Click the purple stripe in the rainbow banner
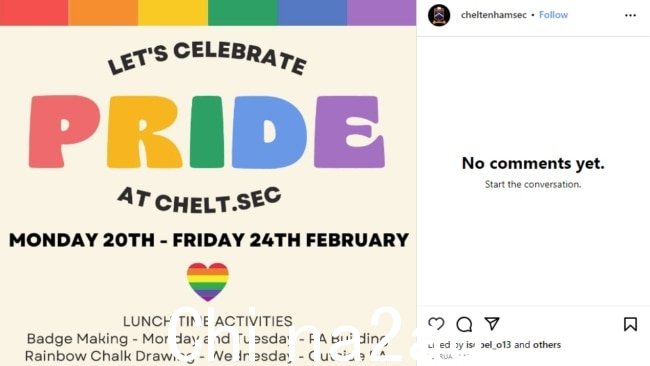 [381, 12]
